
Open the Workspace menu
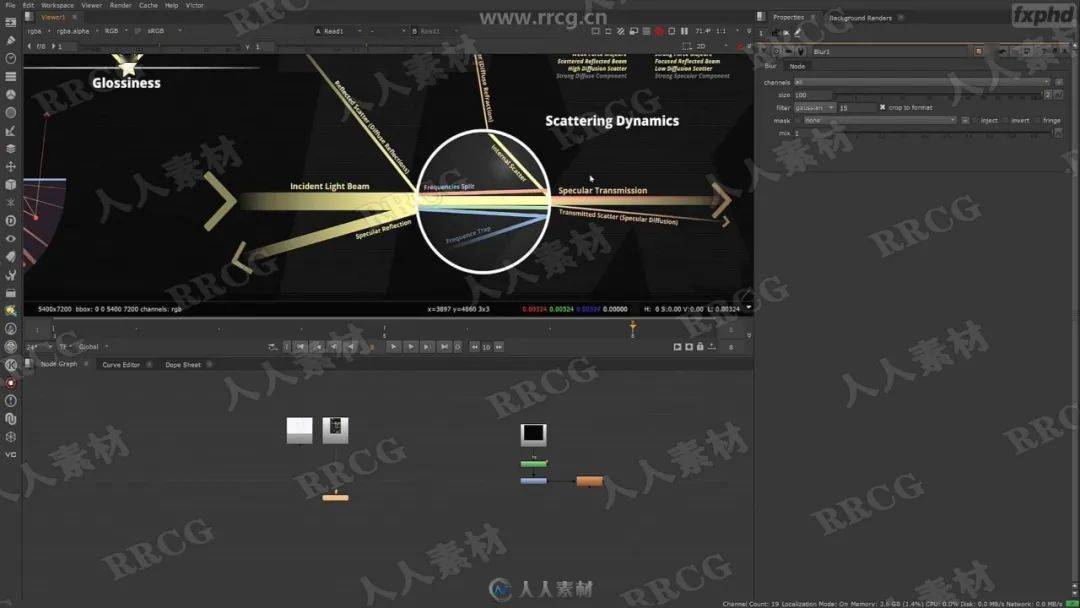[x=57, y=5]
